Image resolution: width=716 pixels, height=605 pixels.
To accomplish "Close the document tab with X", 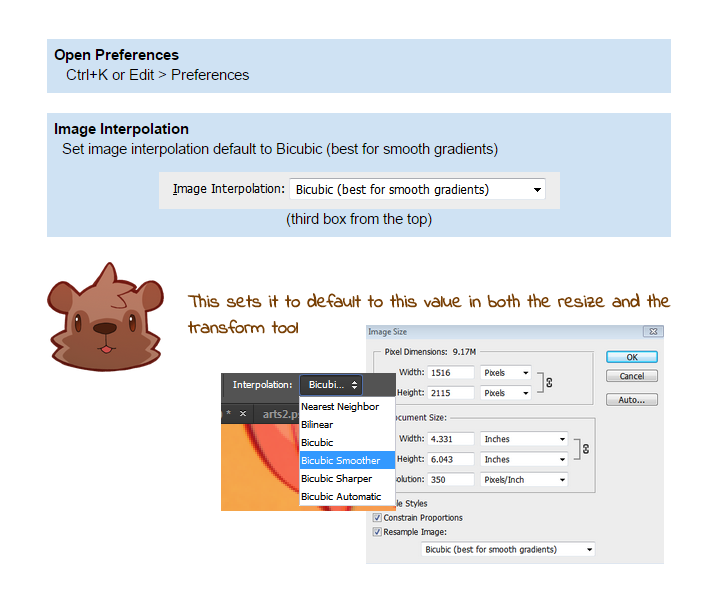I will (243, 414).
